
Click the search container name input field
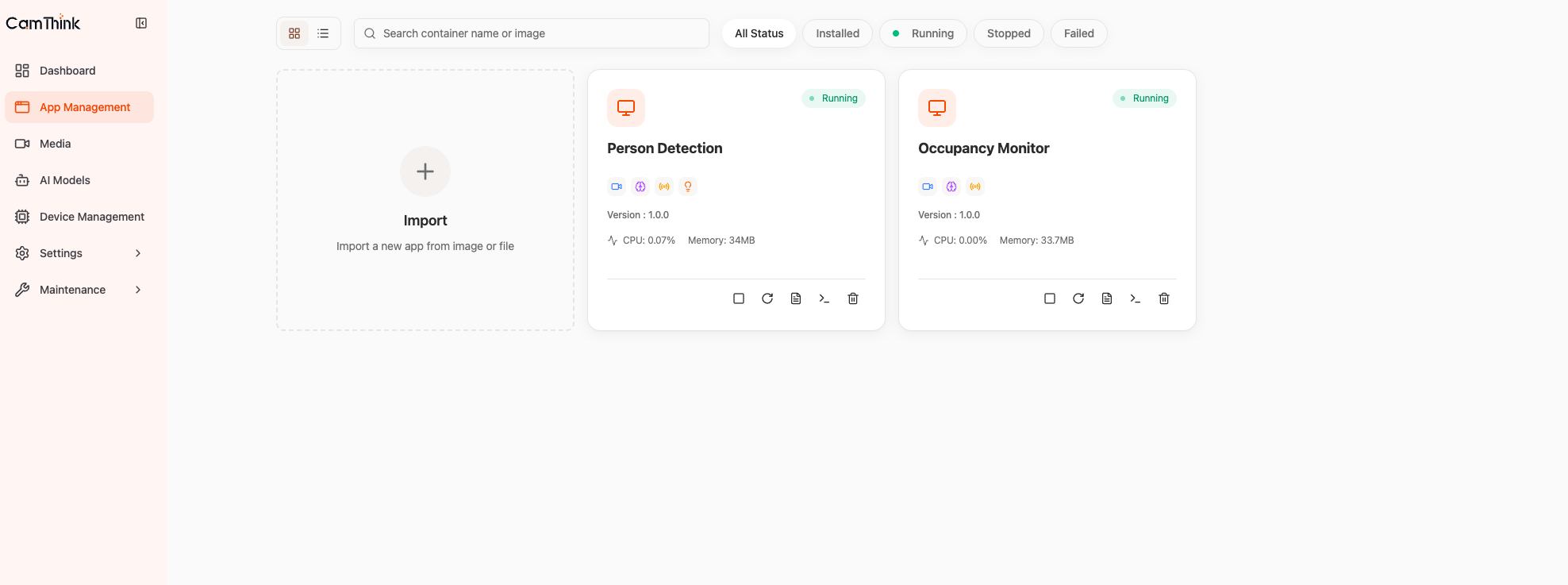[x=532, y=33]
